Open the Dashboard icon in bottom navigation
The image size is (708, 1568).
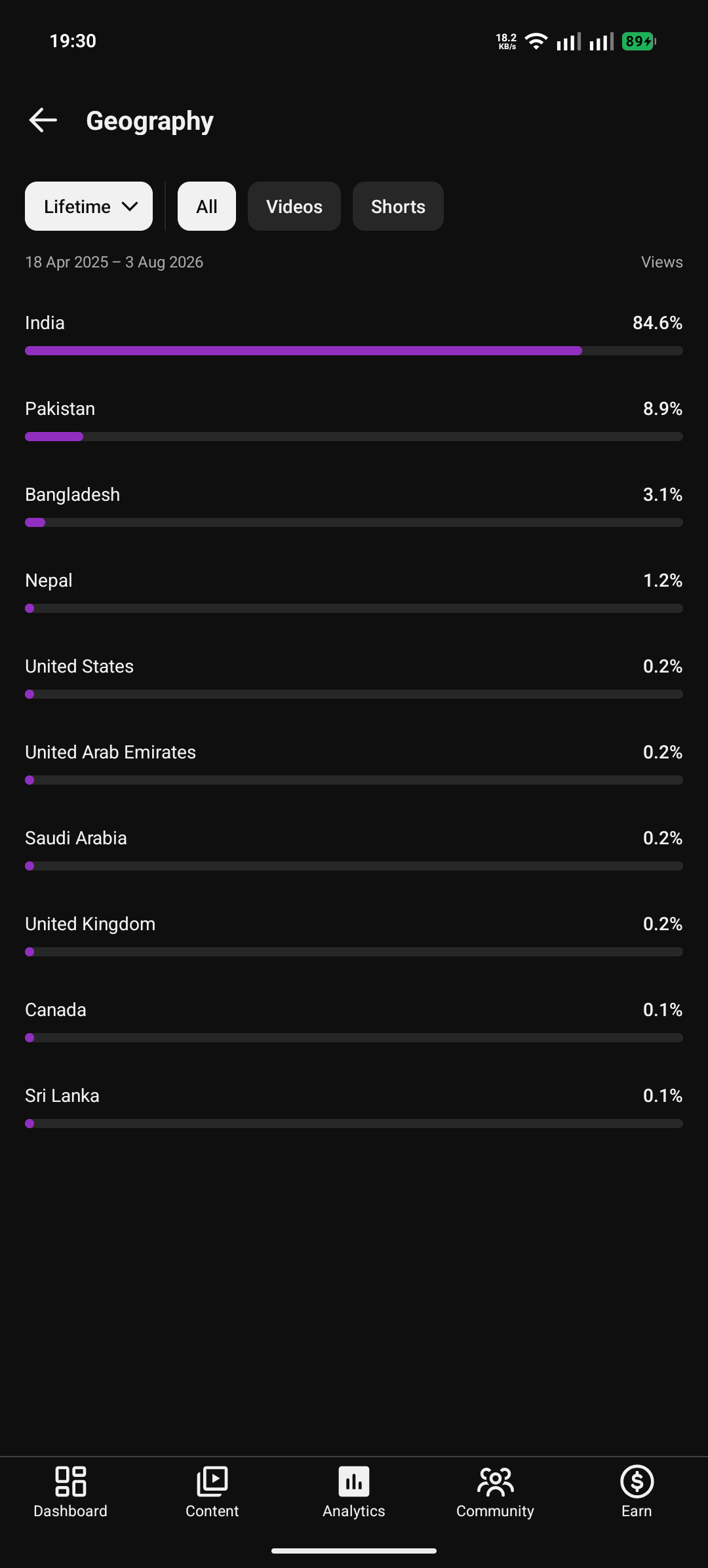[x=71, y=1481]
